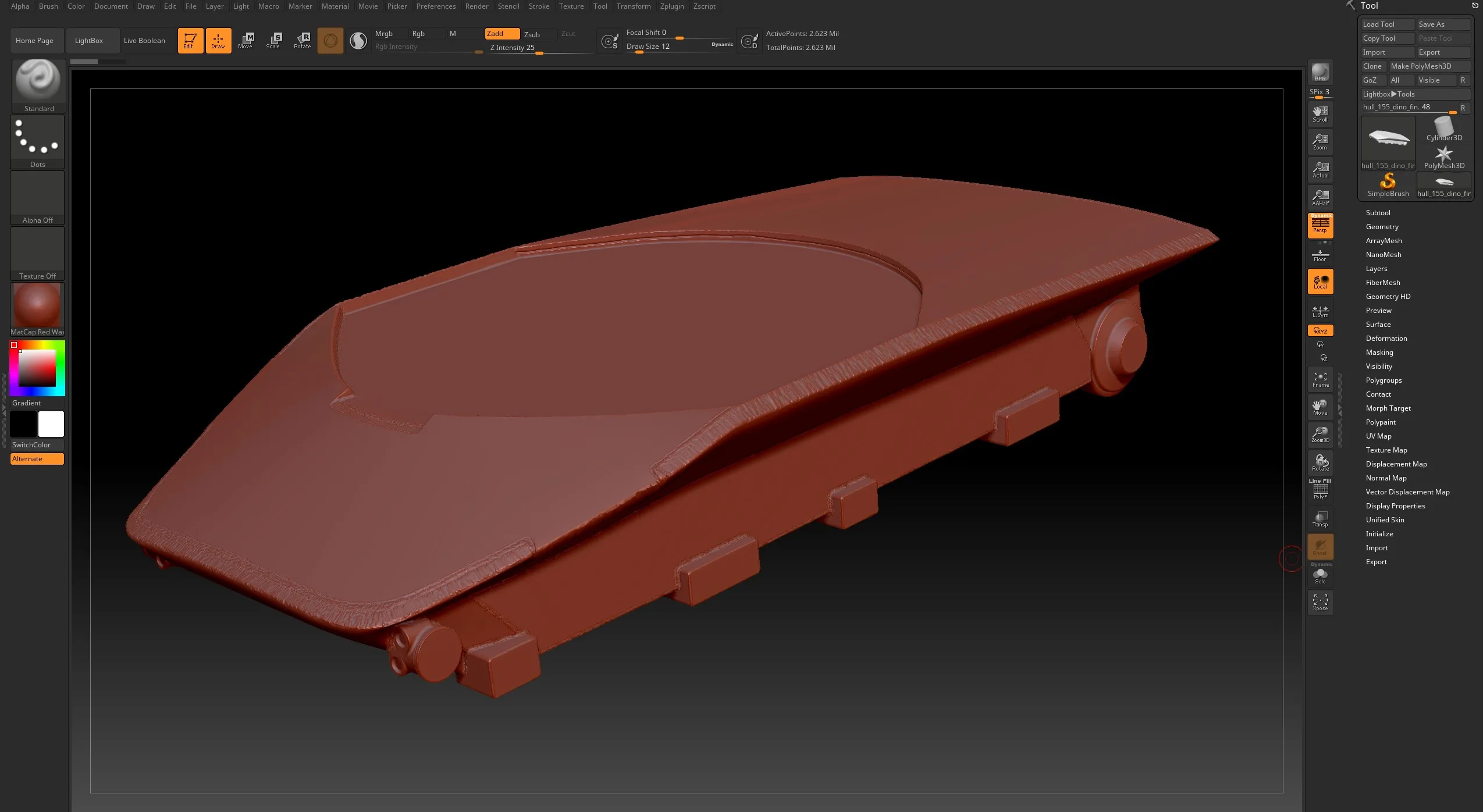Click the Home Page button
The image size is (1483, 812).
tap(37, 41)
